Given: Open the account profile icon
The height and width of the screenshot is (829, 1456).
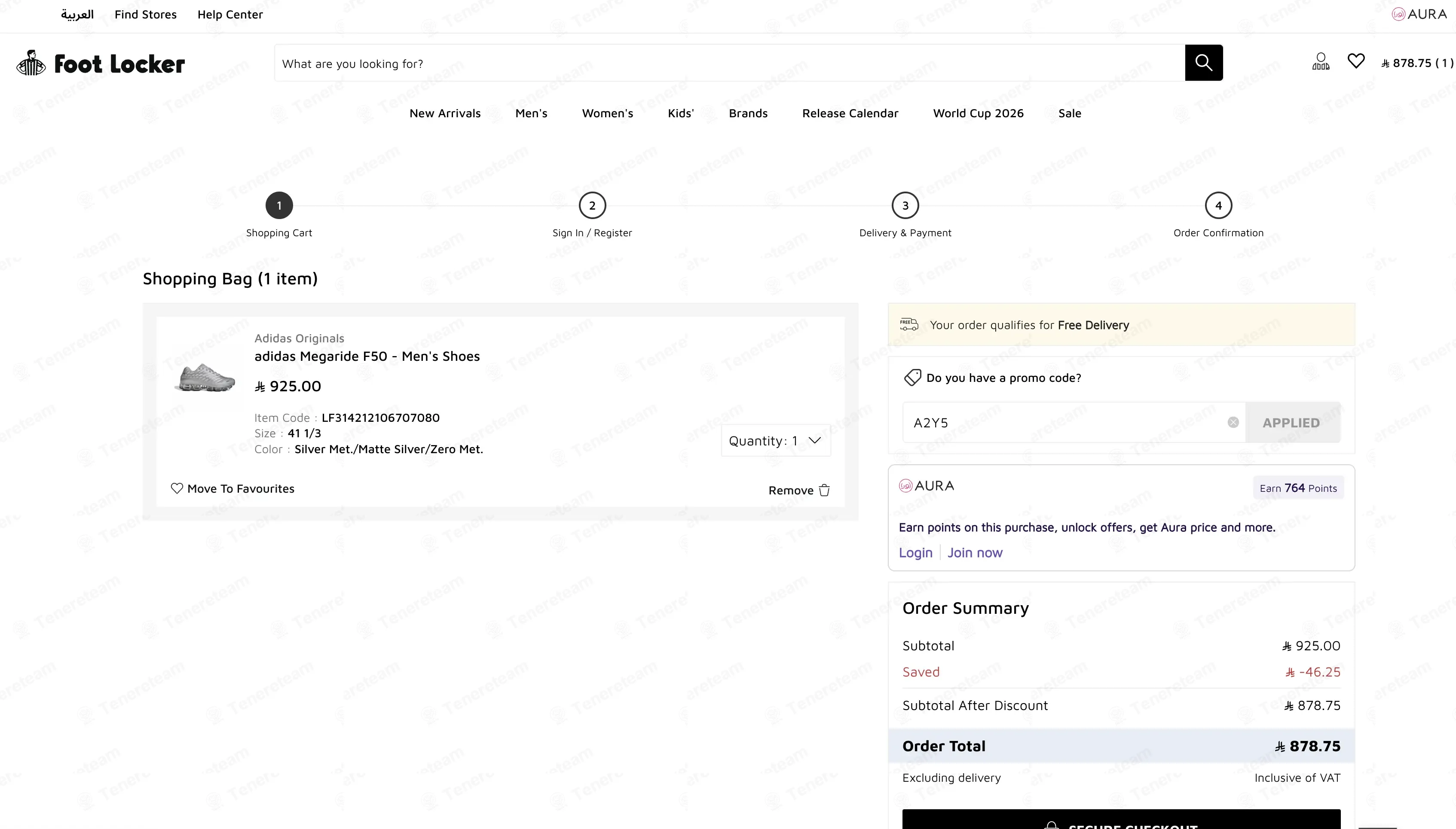Looking at the screenshot, I should tap(1321, 61).
